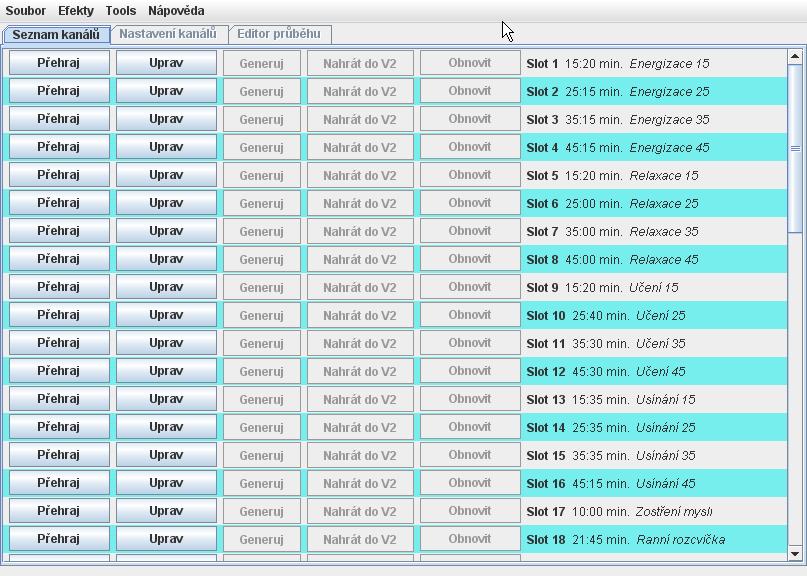The image size is (807, 576).
Task: Click the scrollbar up arrow
Action: tap(796, 55)
